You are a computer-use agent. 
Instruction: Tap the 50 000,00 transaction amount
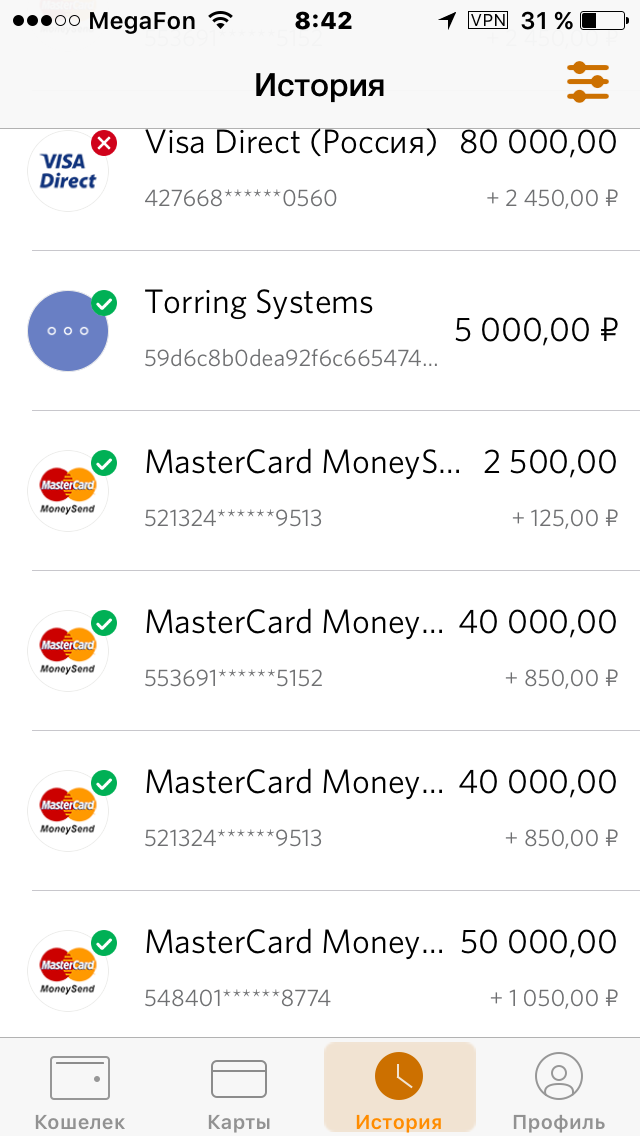538,942
